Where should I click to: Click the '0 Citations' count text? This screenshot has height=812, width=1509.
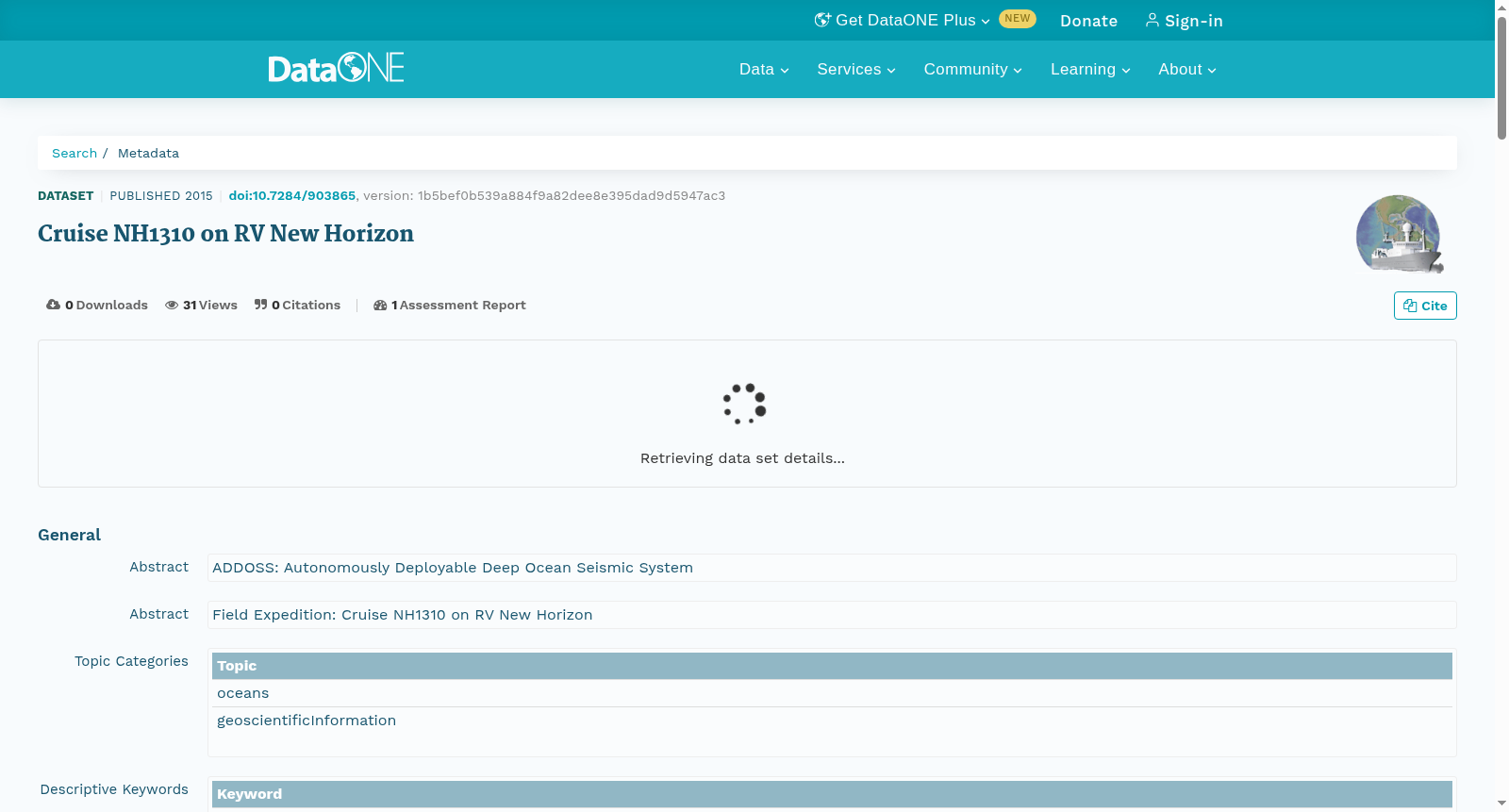(307, 305)
